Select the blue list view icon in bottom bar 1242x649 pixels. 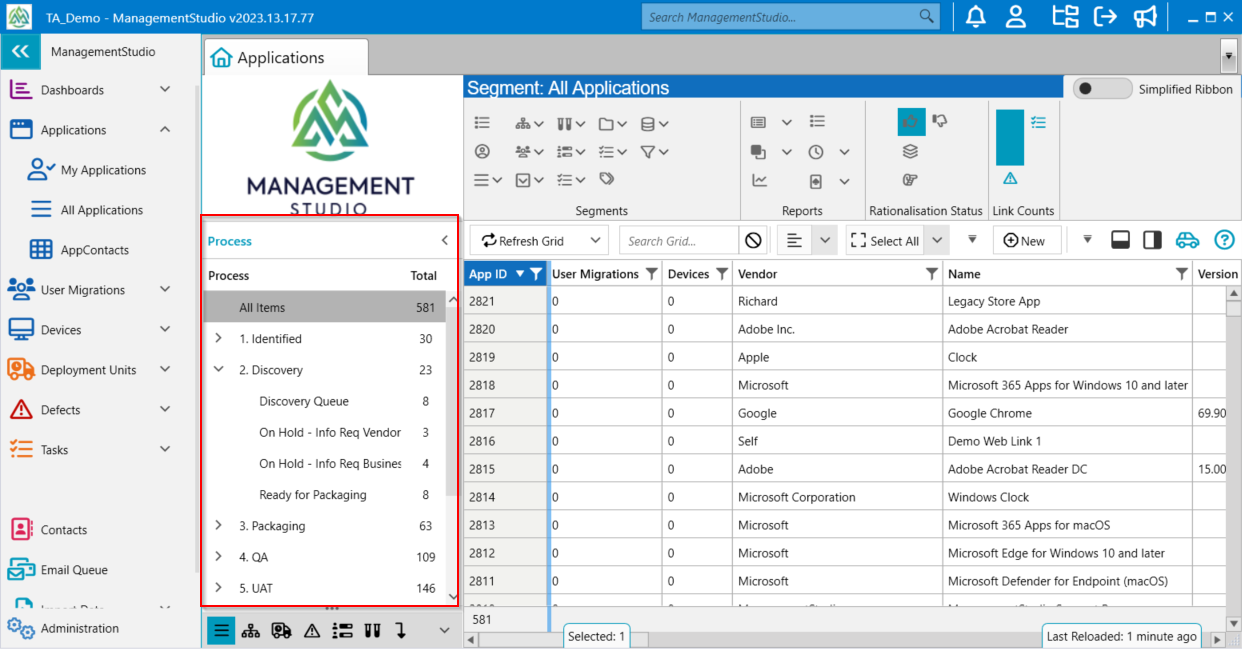221,630
